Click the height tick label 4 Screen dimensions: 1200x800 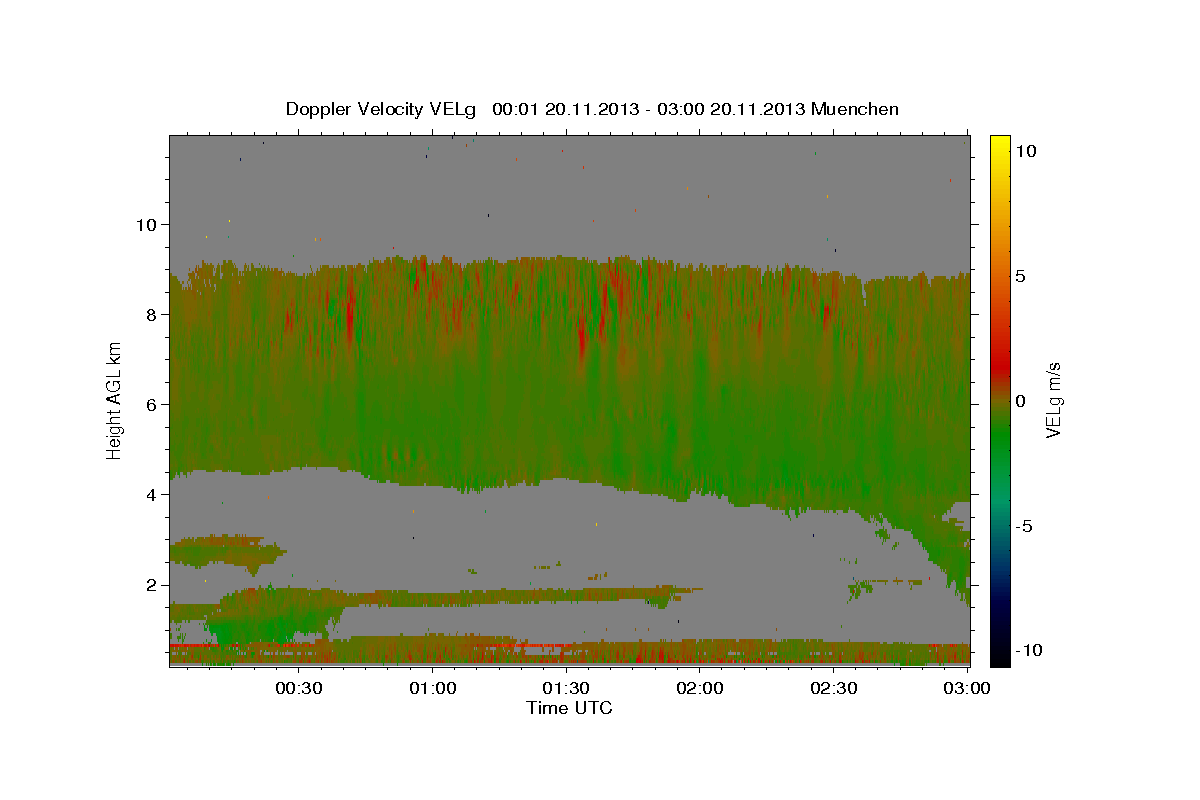[151, 494]
